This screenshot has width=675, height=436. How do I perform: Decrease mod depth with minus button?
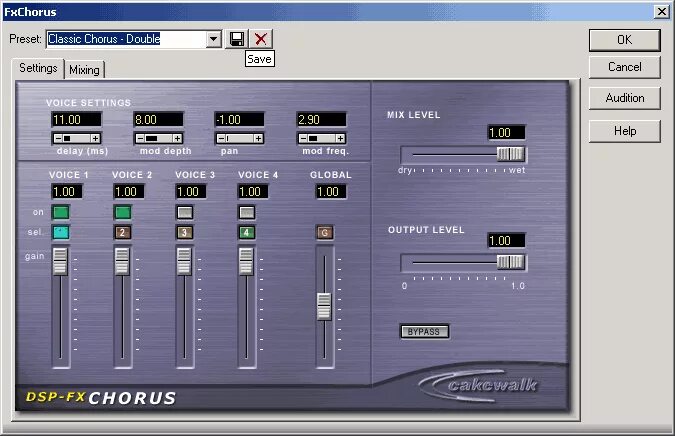(x=140, y=139)
